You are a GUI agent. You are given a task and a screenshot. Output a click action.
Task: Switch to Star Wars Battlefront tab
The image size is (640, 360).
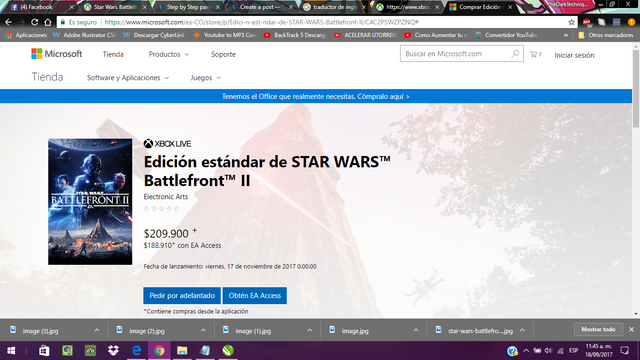114,7
